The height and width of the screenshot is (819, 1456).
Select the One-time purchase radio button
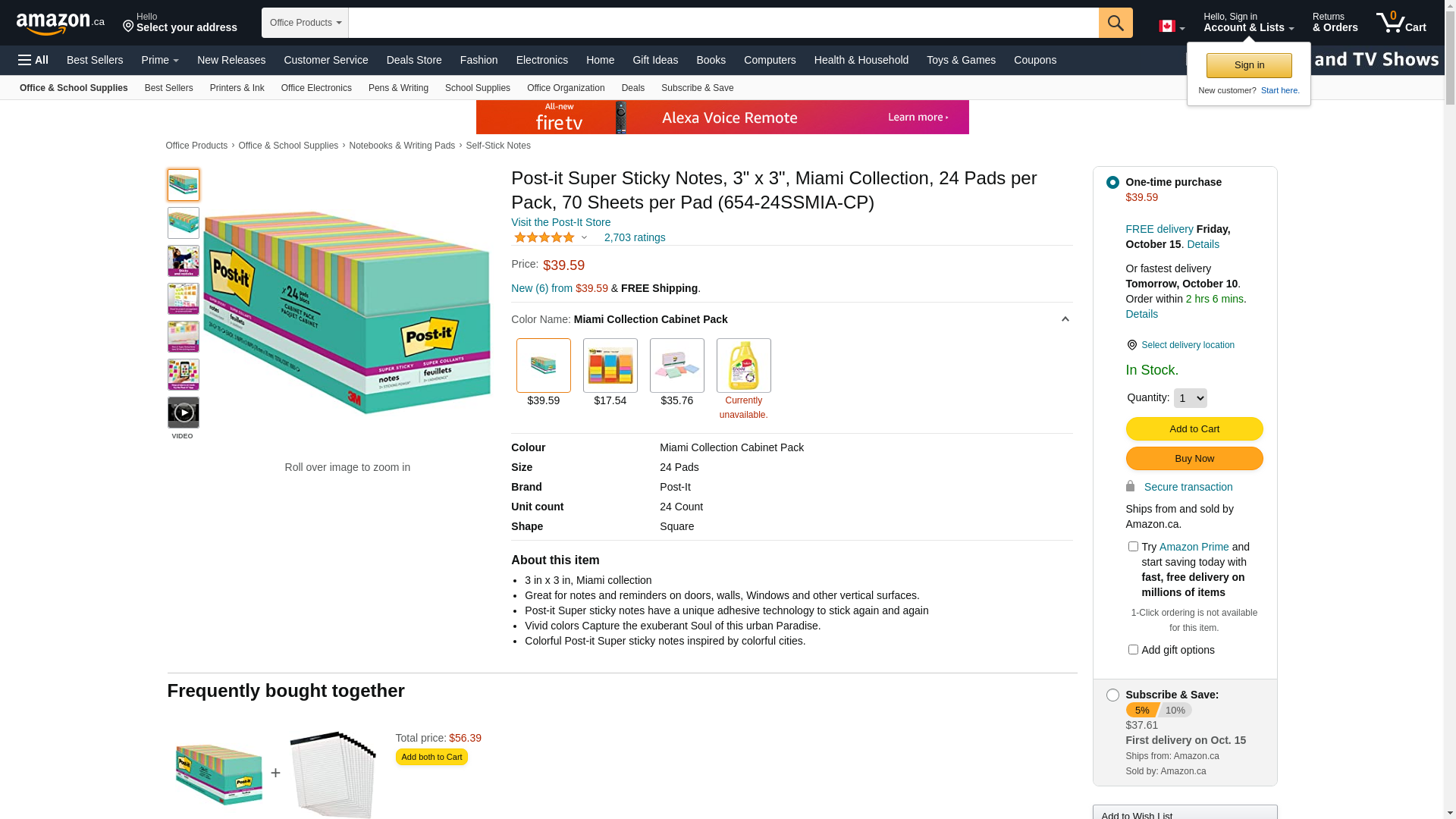click(1112, 183)
